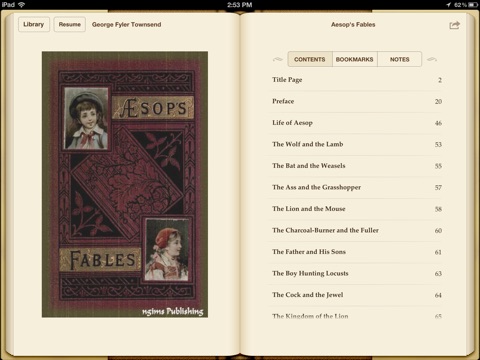480x360 pixels.
Task: Tap page number 46 for Life of Aesop
Action: (438, 123)
